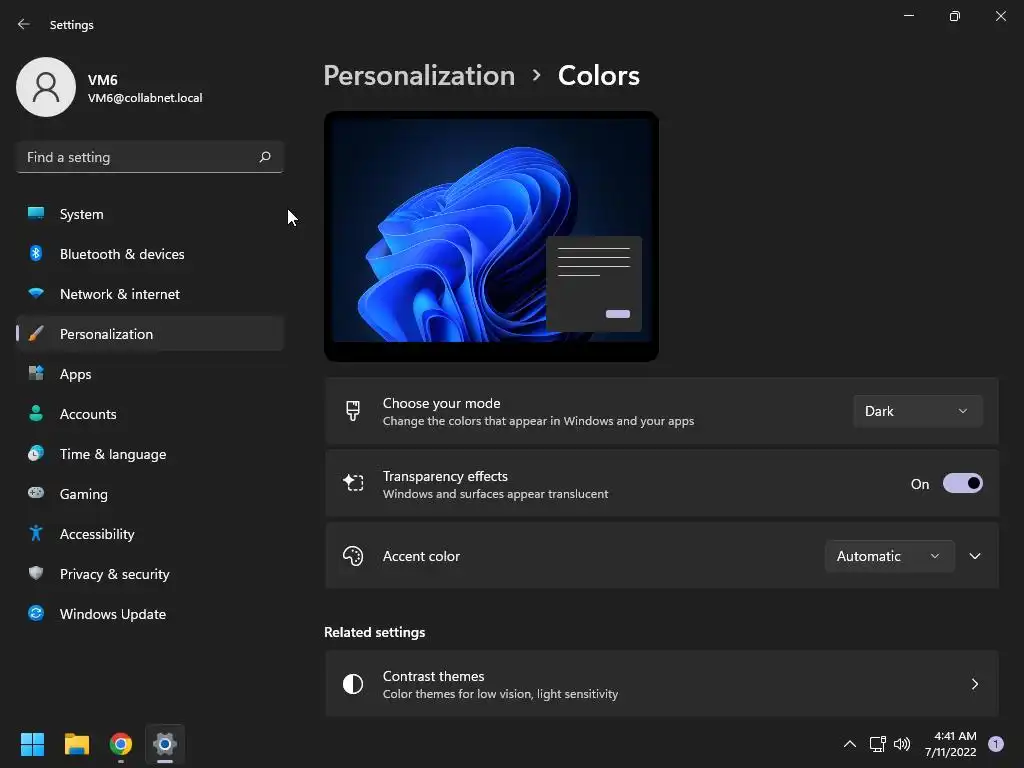
Task: Click the Settings window title text
Action: pos(72,25)
